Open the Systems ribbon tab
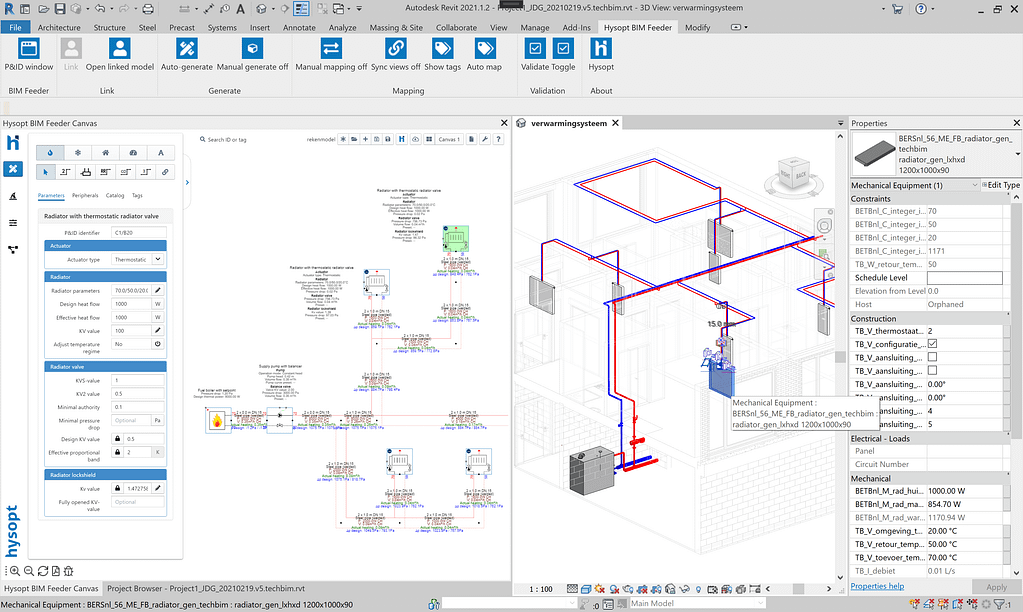This screenshot has width=1023, height=612. click(x=222, y=27)
